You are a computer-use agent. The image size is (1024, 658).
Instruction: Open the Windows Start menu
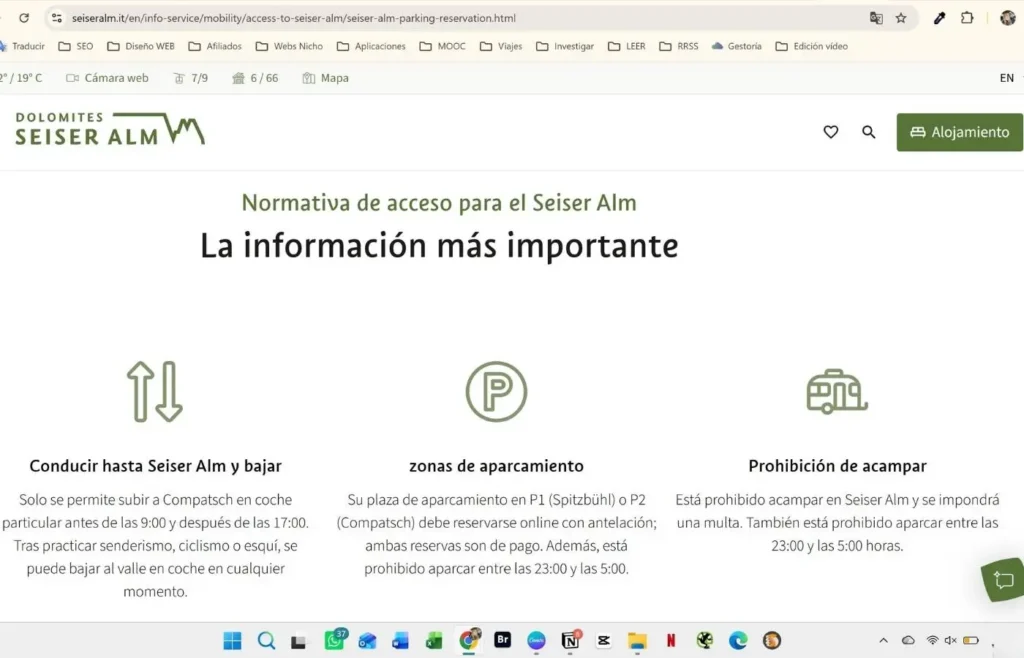(232, 640)
